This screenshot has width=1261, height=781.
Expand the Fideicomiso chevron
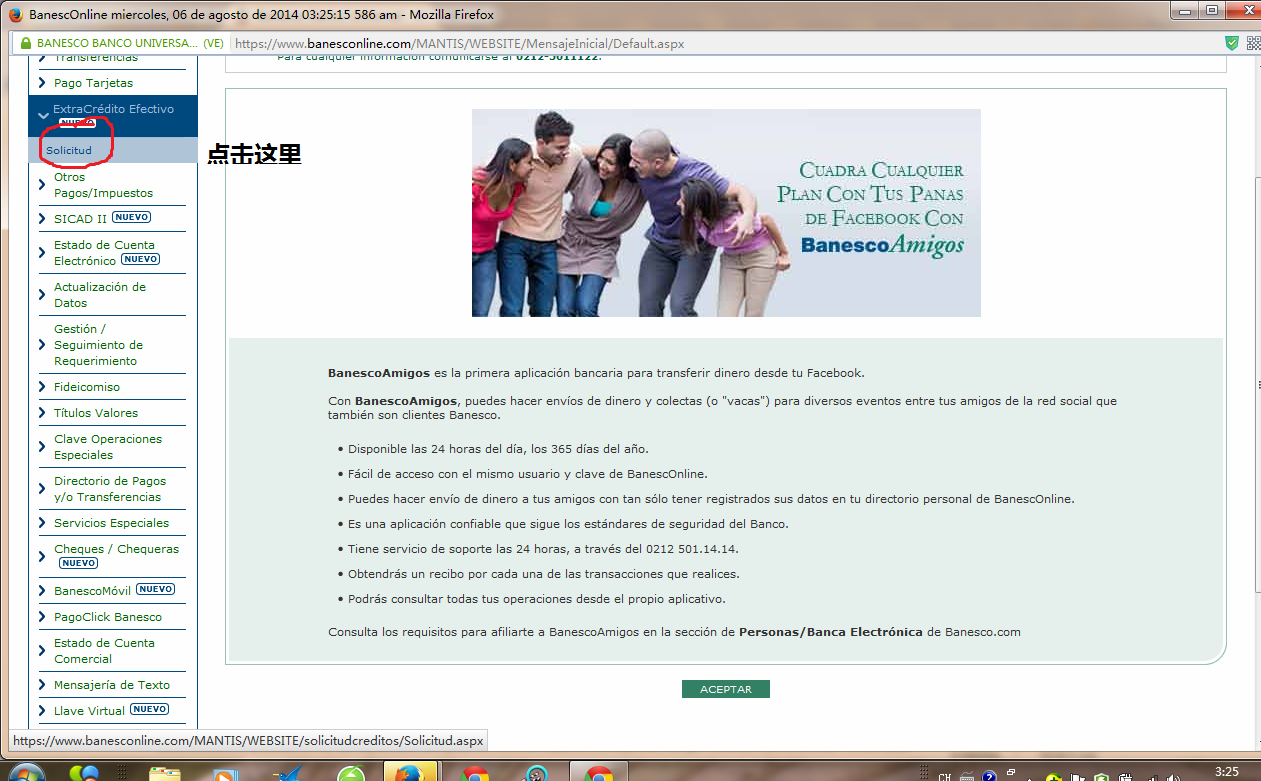pos(43,387)
